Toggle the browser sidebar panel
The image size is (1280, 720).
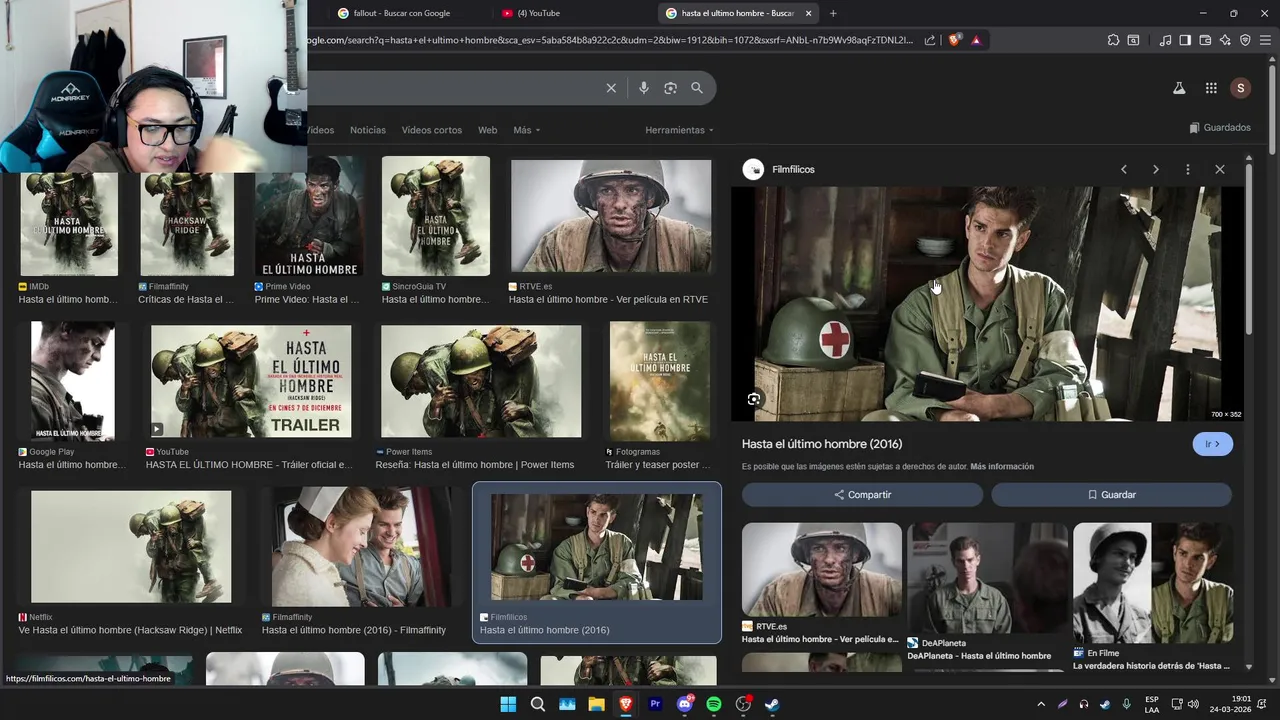click(1185, 40)
